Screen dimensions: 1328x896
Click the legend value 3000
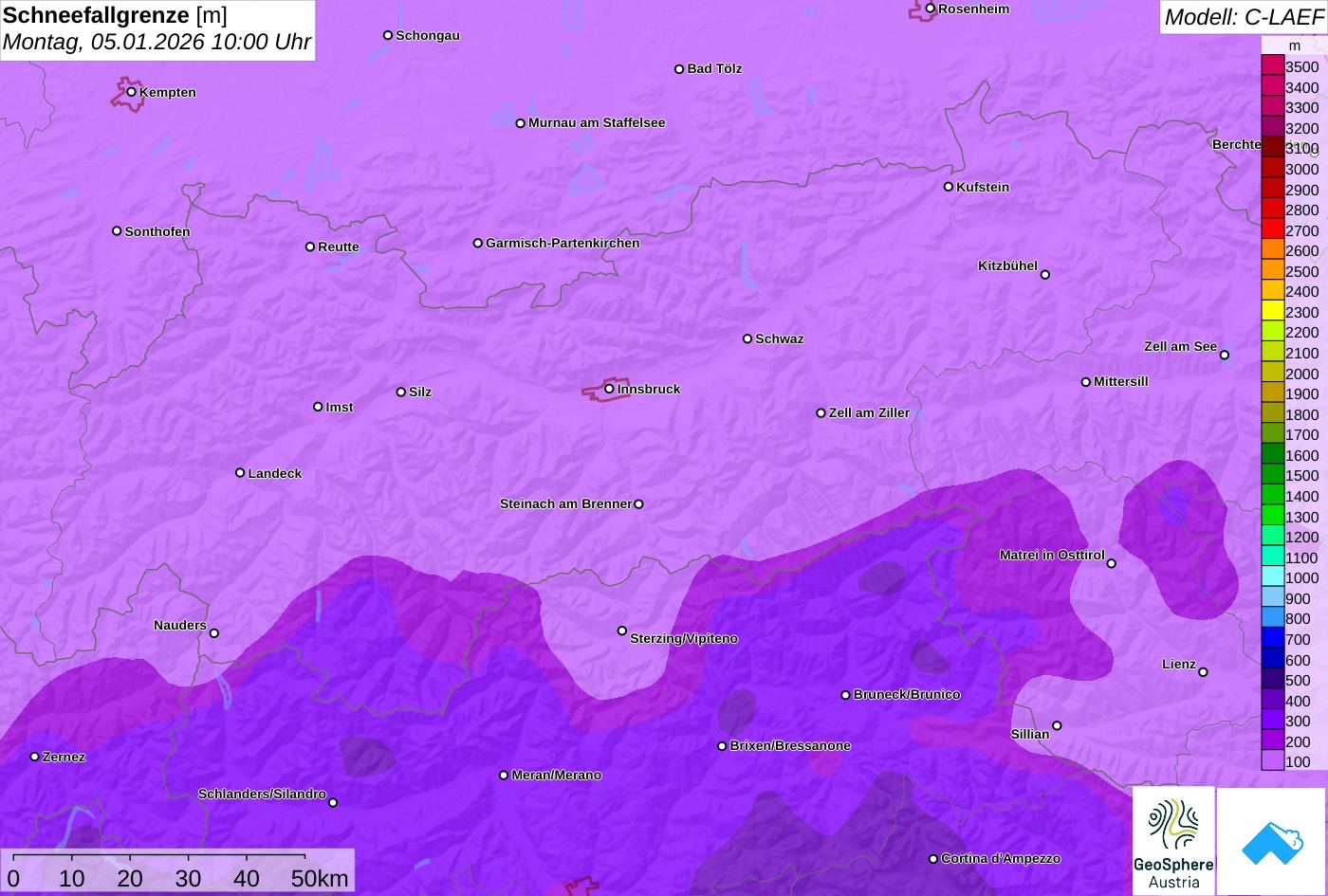pyautogui.click(x=1301, y=169)
